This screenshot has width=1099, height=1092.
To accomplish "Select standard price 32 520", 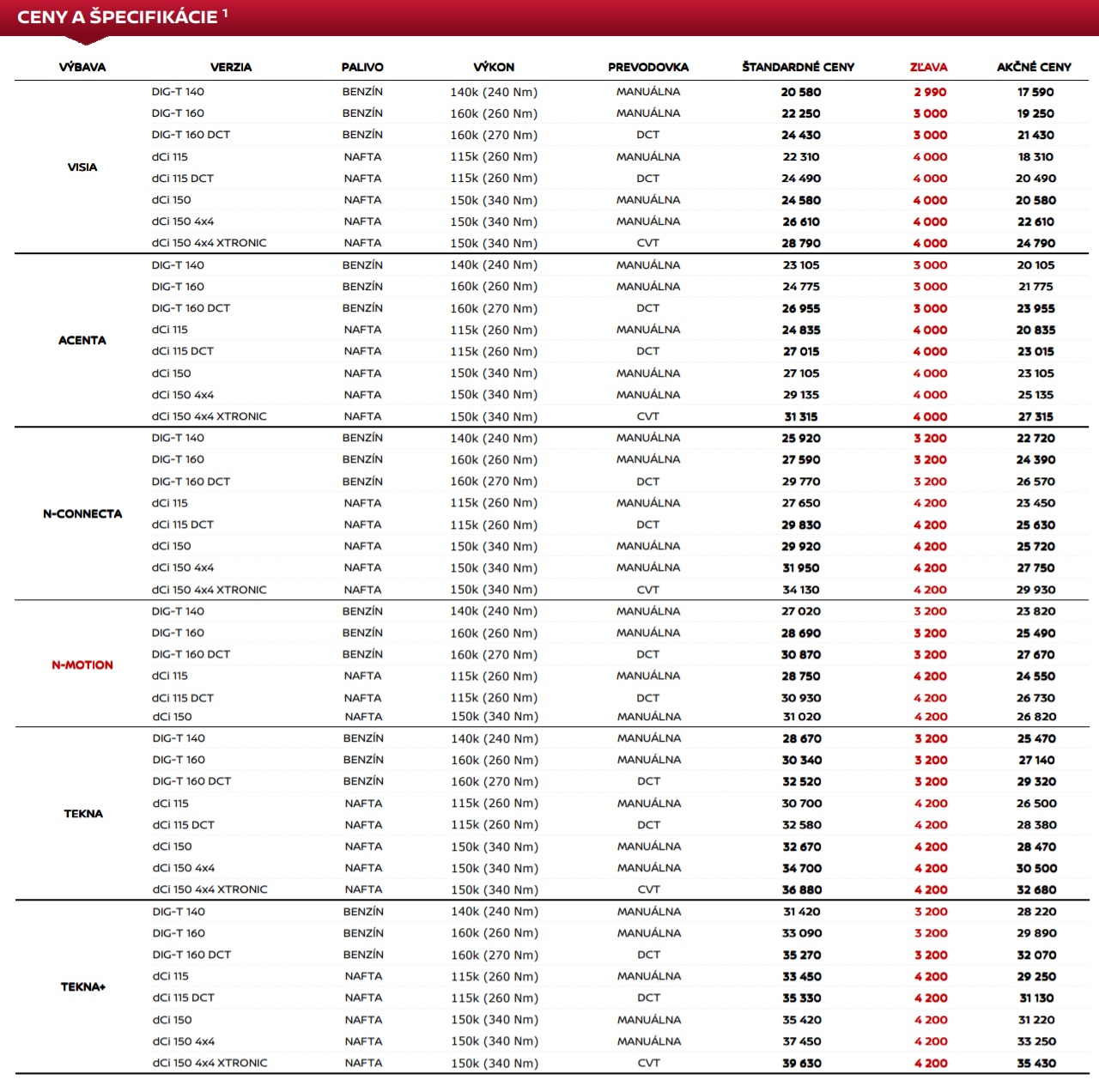I will click(802, 782).
